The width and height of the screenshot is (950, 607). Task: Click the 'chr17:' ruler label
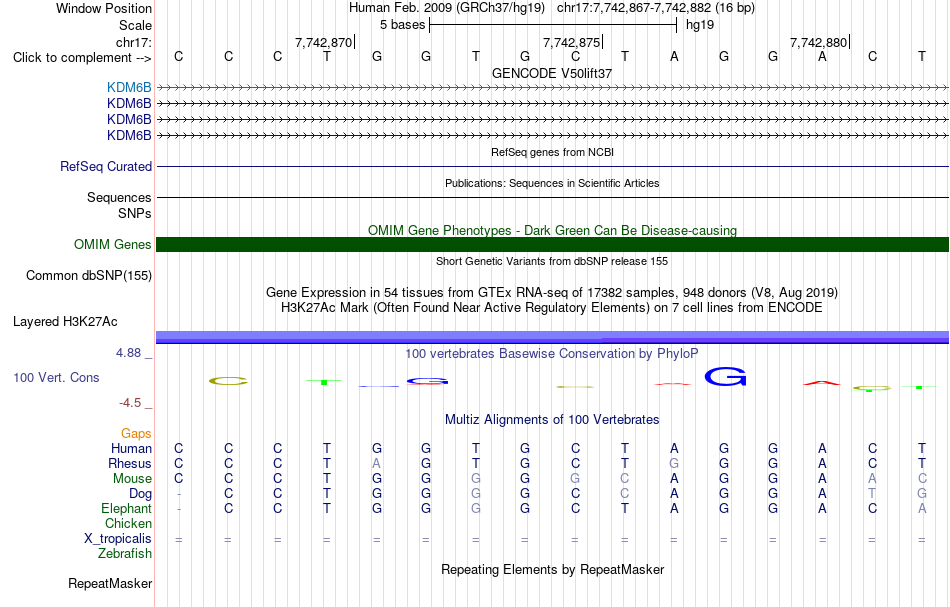click(134, 42)
